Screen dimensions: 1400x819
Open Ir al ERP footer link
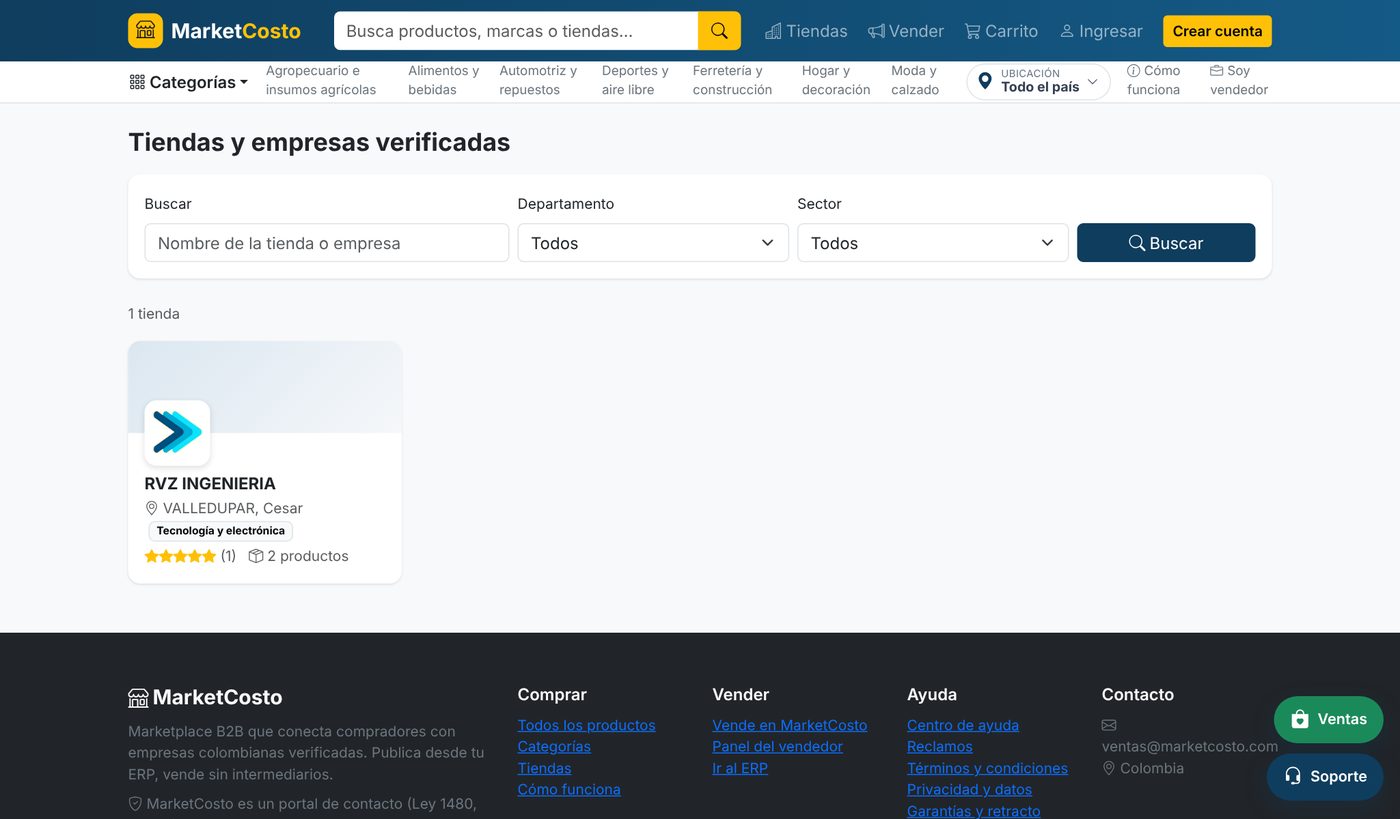point(740,768)
